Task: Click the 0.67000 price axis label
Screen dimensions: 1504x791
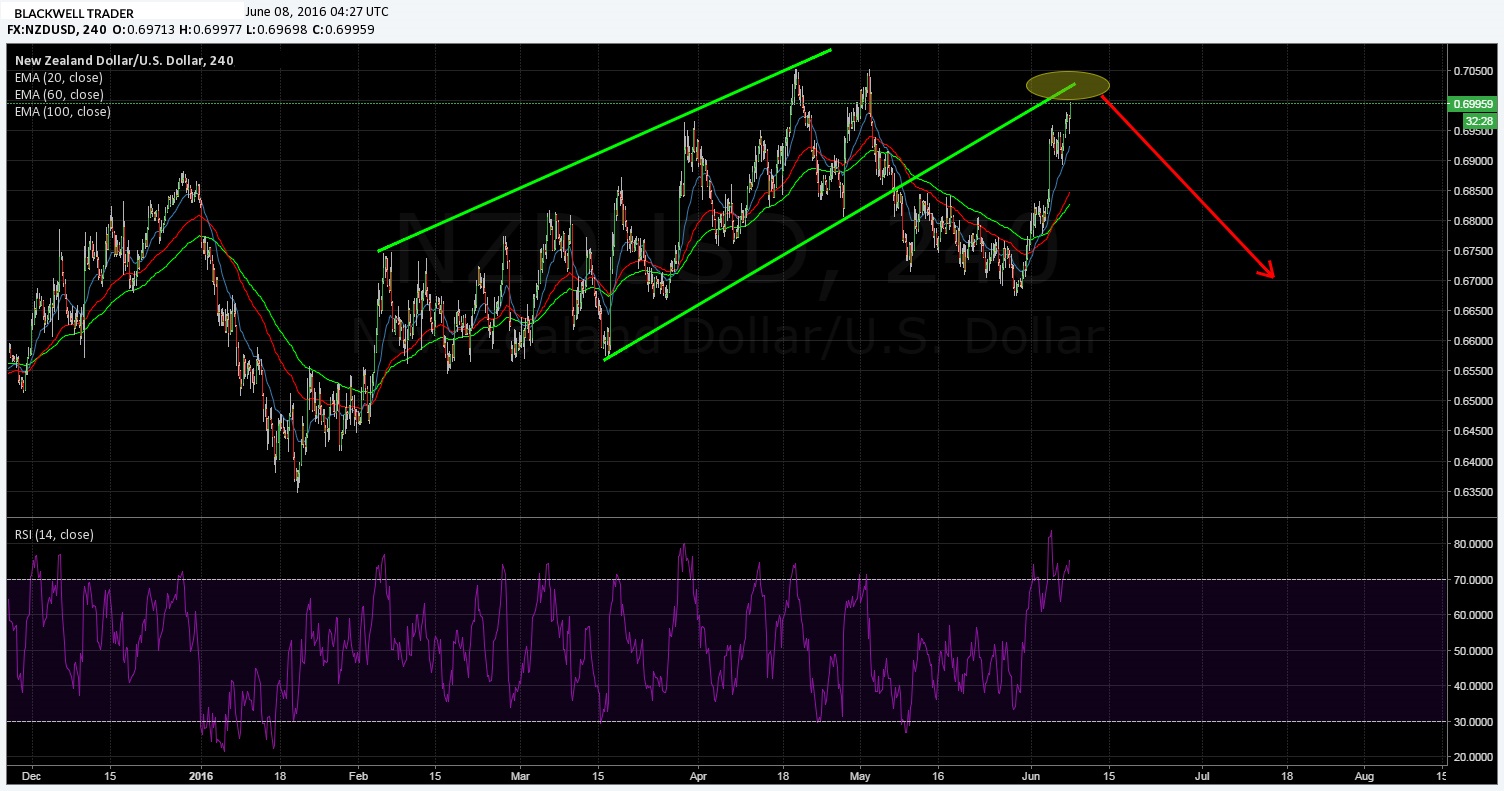Action: [x=1472, y=281]
